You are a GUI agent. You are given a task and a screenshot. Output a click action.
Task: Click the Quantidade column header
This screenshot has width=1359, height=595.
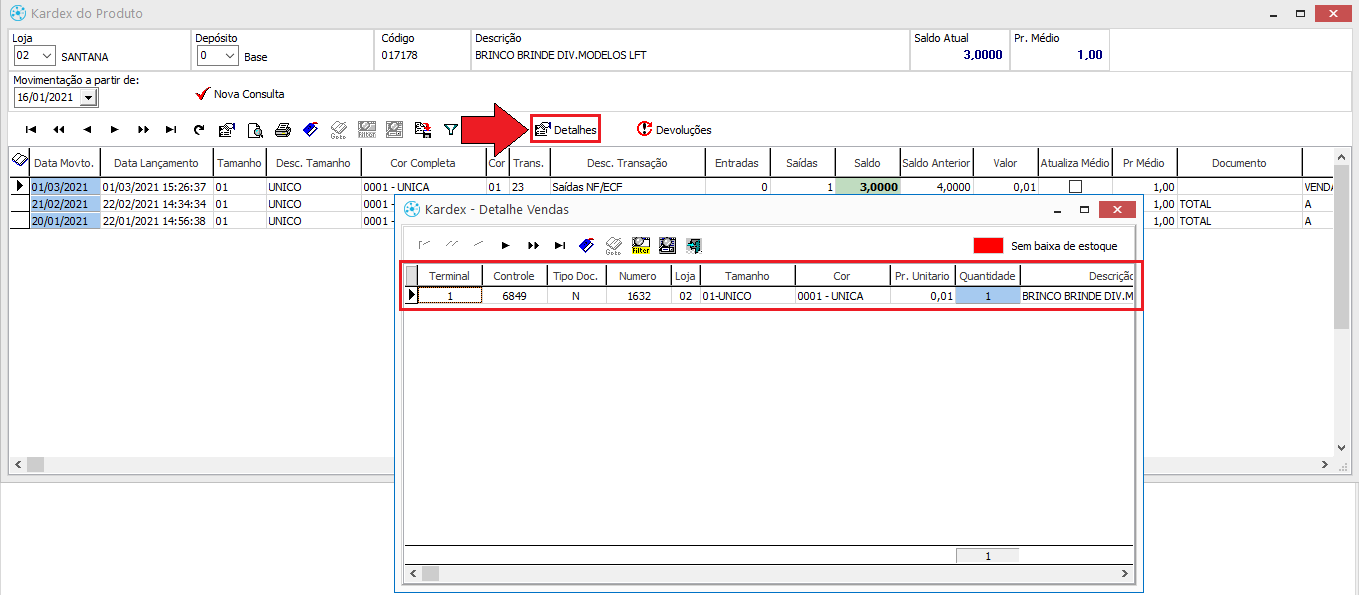(987, 276)
